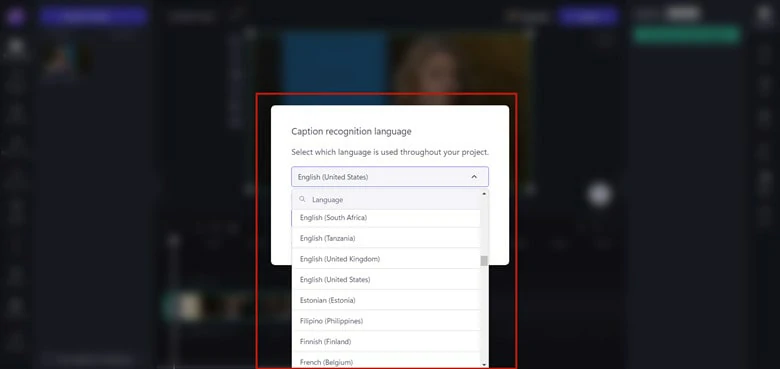780x369 pixels.
Task: Click the up arrow of the list scrollbar
Action: coord(484,193)
